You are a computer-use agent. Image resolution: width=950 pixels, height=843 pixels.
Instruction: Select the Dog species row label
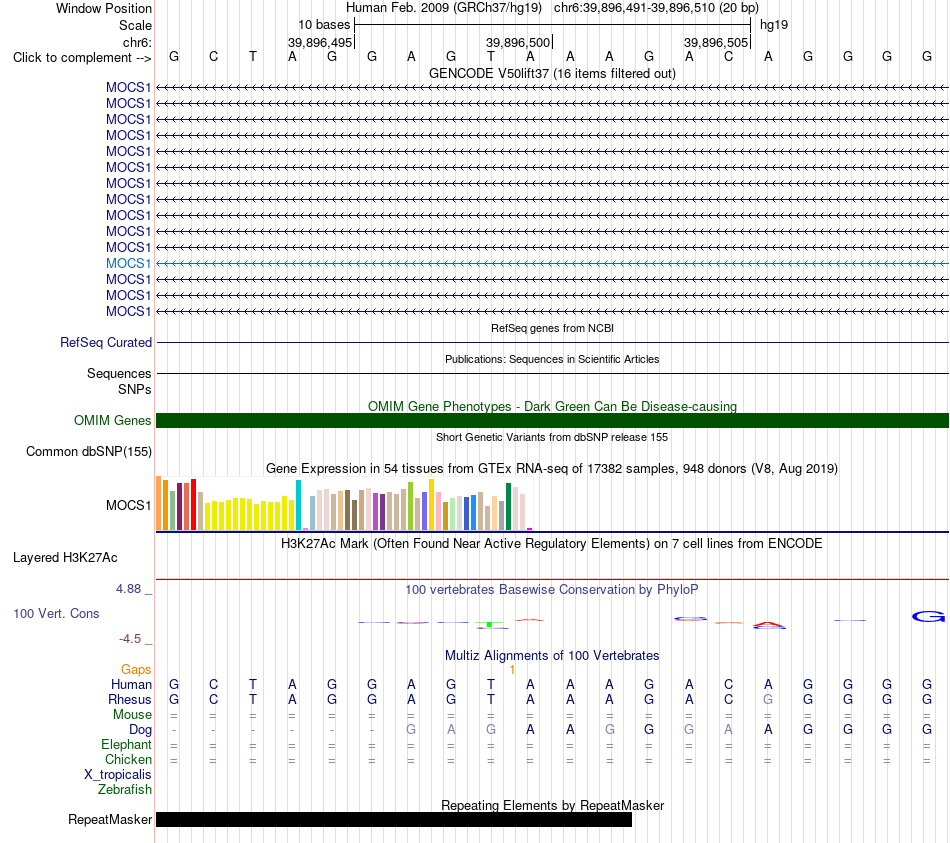tap(140, 730)
